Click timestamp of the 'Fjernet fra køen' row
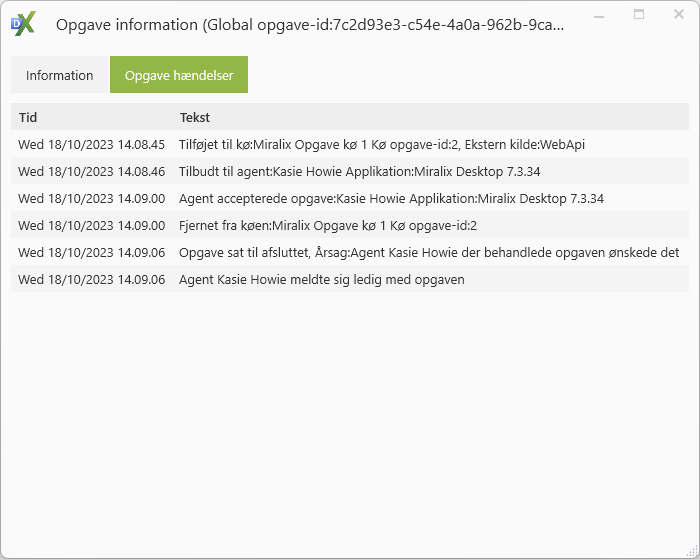Image resolution: width=700 pixels, height=559 pixels. pyautogui.click(x=91, y=225)
